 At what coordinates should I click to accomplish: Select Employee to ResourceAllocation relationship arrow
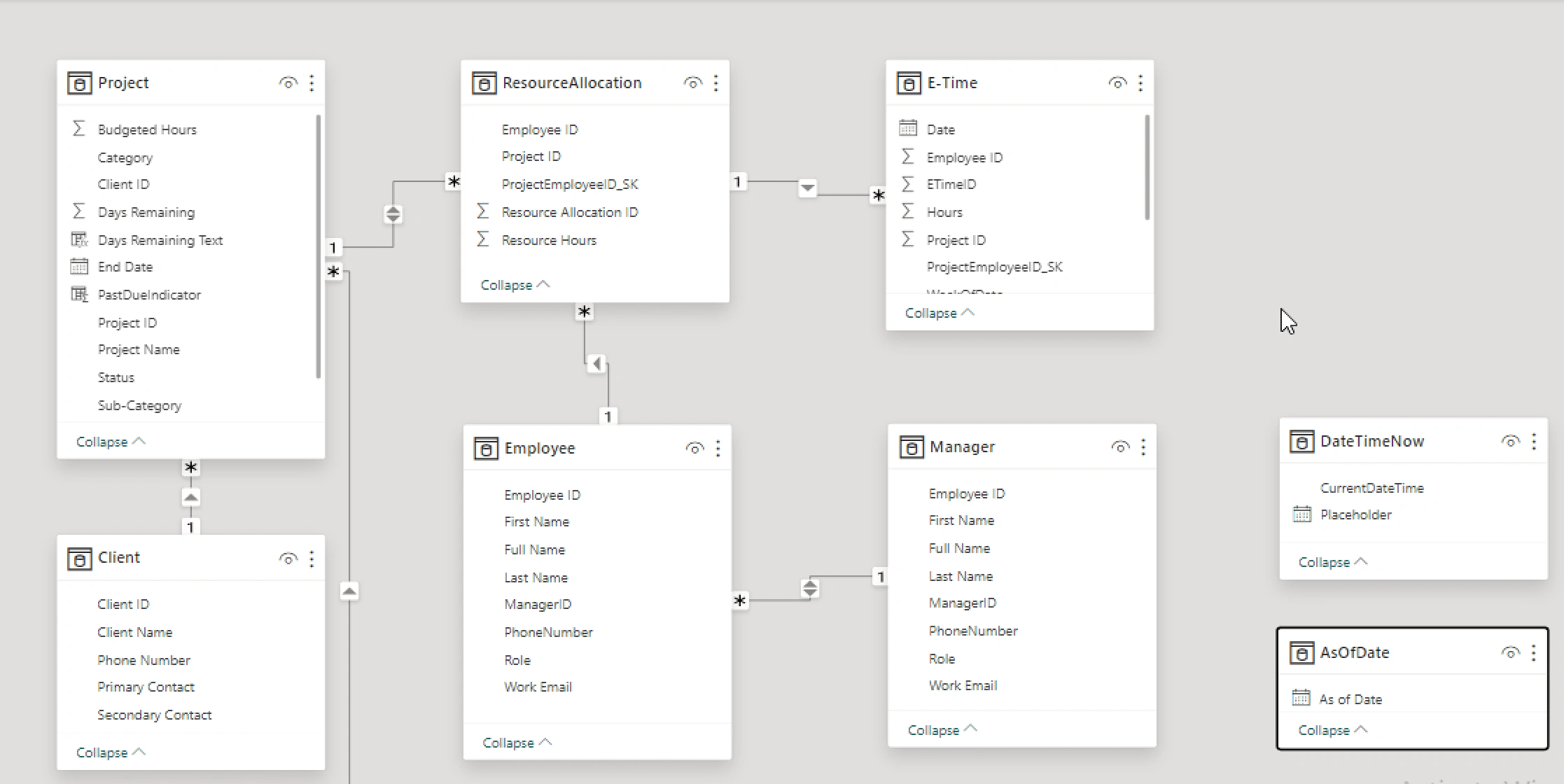click(596, 364)
